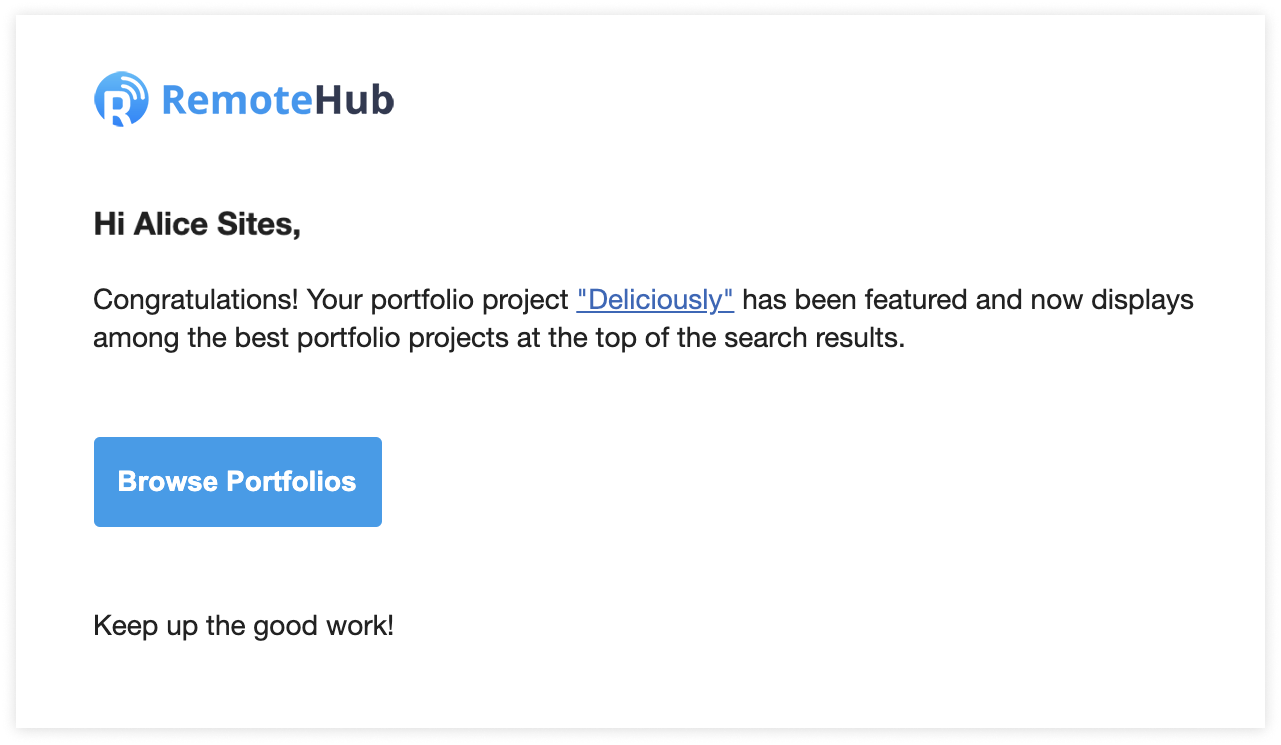Click the line starting "among the best"
The width and height of the screenshot is (1281, 745).
499,338
